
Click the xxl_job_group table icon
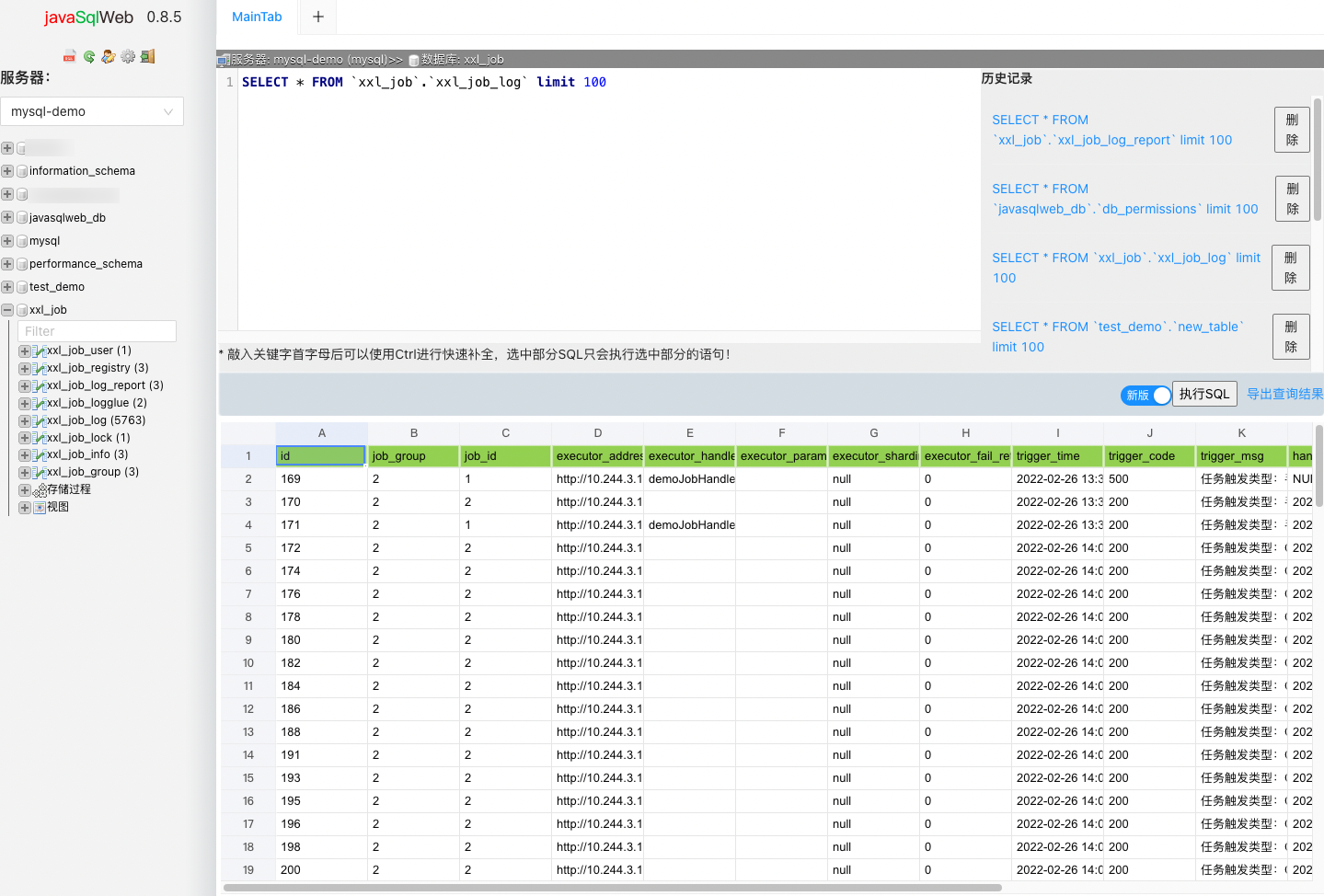pyautogui.click(x=40, y=472)
